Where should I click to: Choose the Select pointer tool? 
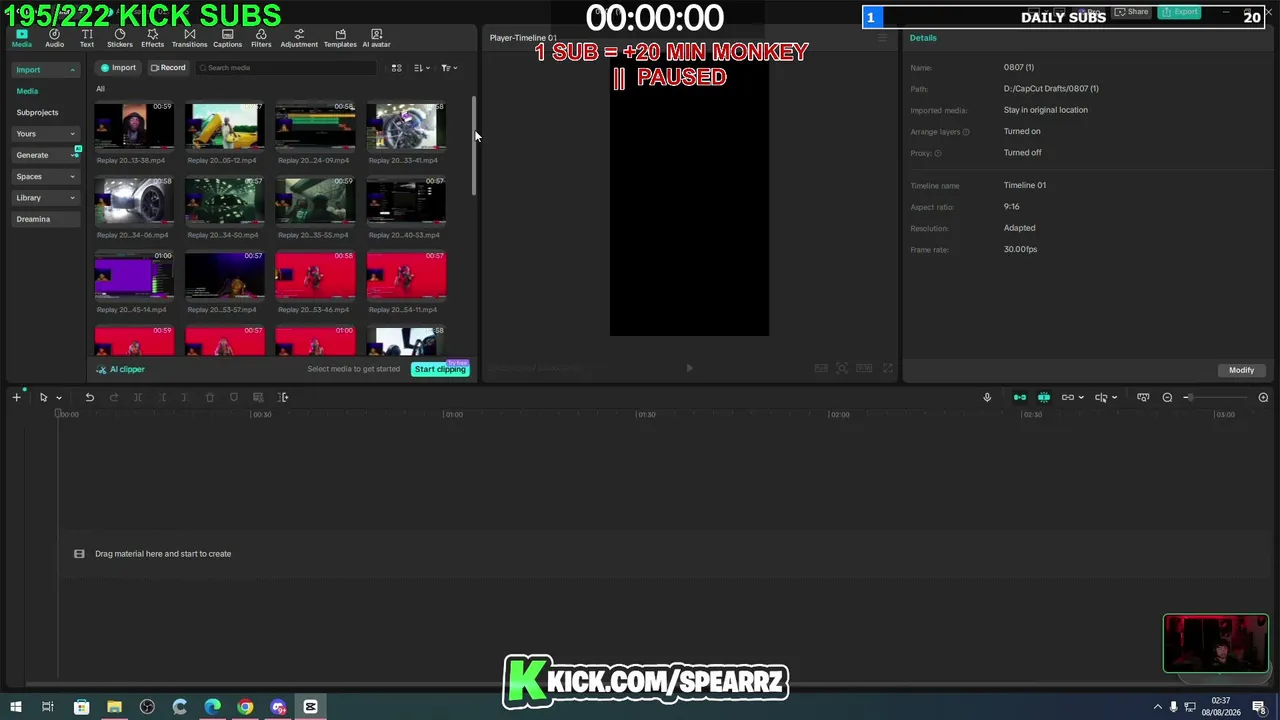click(43, 398)
